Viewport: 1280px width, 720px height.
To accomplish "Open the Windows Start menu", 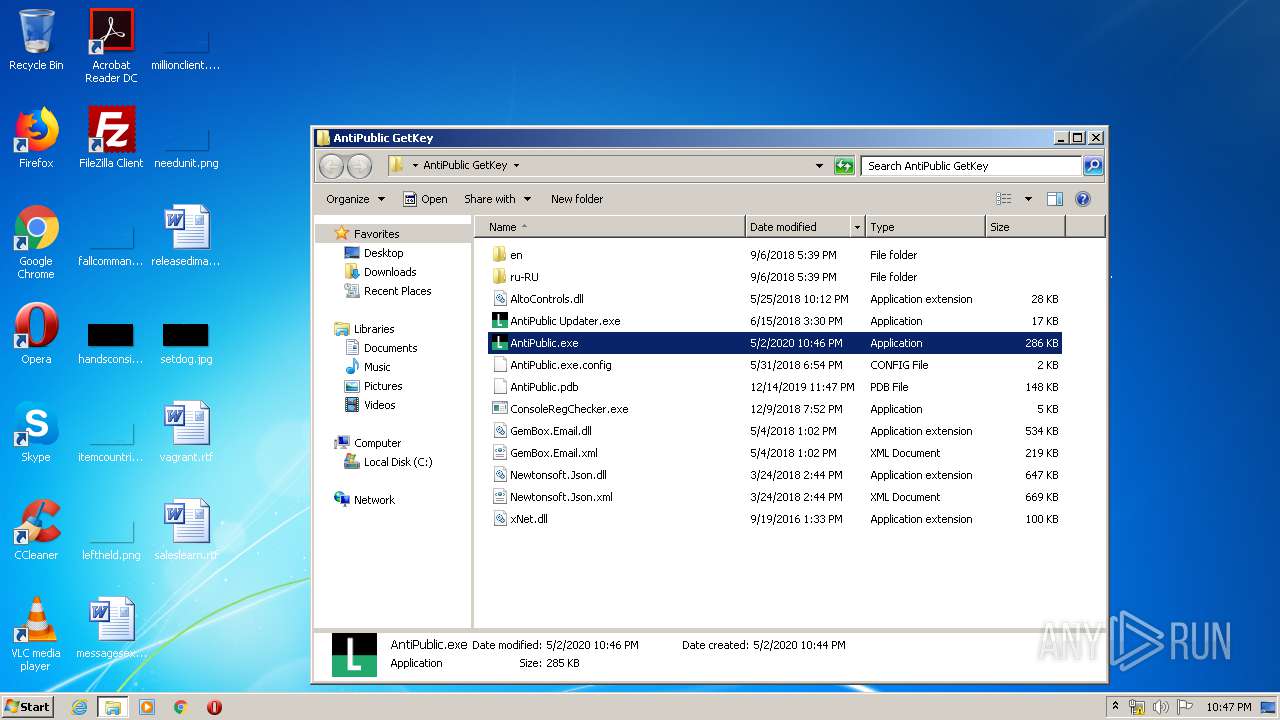I will point(28,706).
